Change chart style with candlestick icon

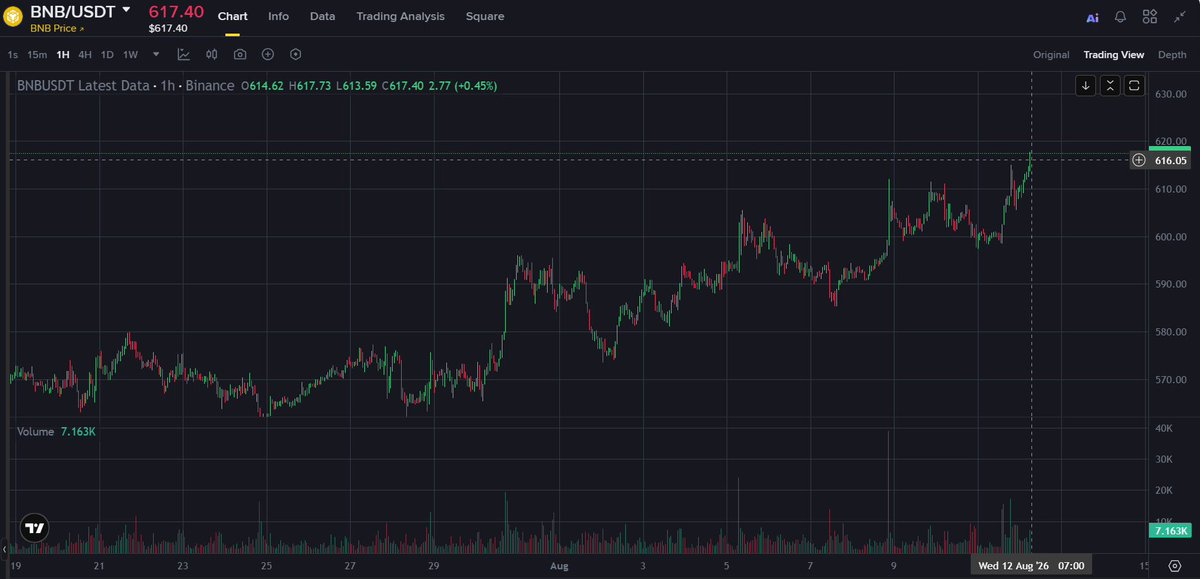click(212, 55)
